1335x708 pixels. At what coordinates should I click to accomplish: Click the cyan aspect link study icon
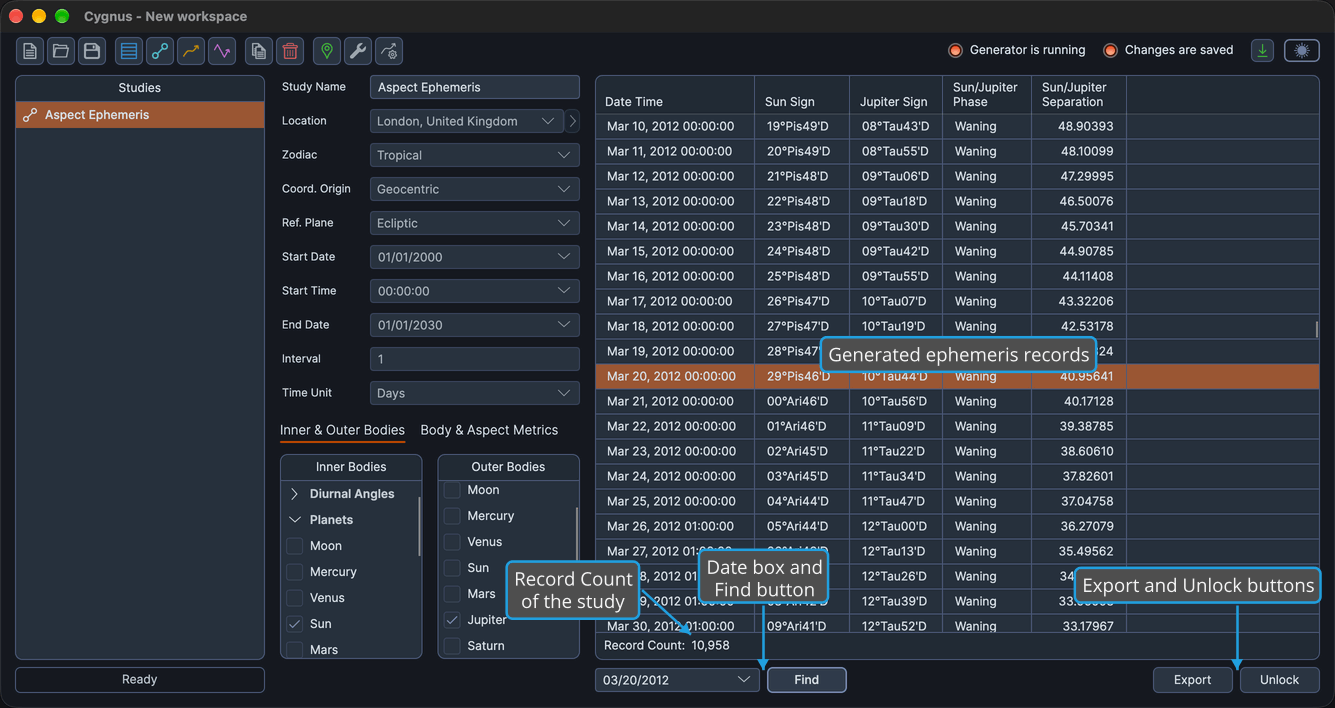click(160, 51)
